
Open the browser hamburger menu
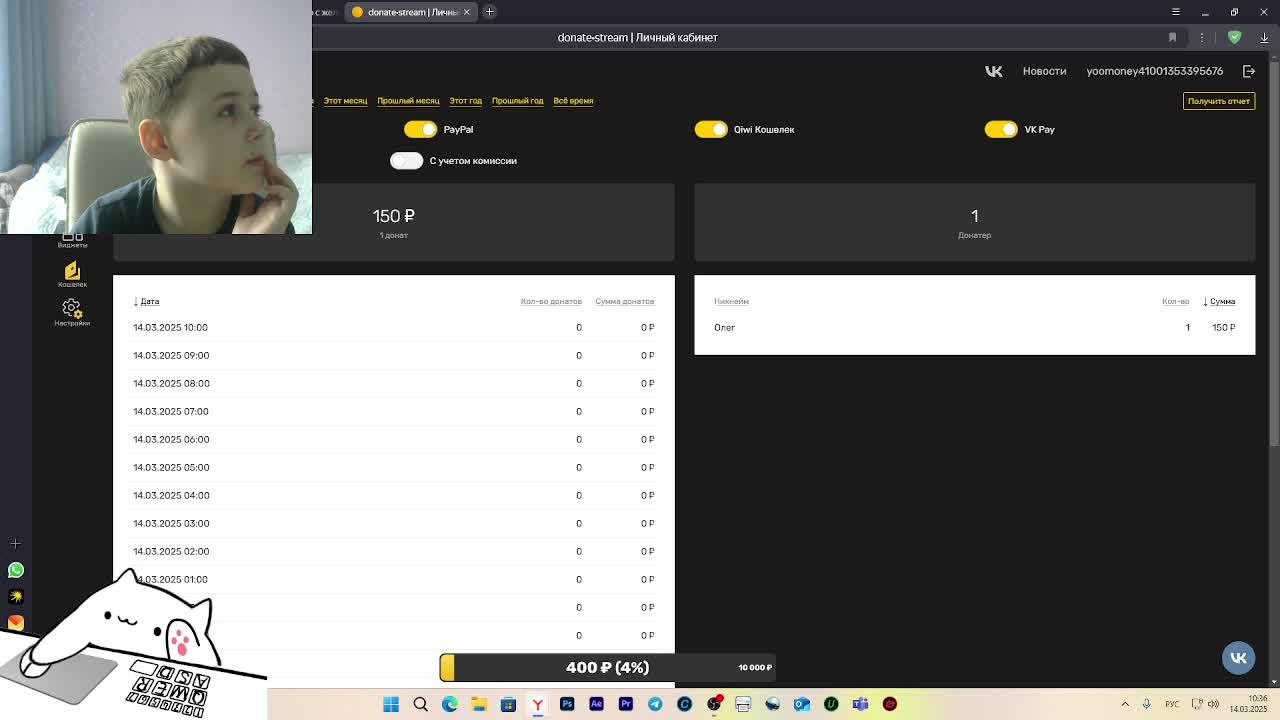(1176, 12)
